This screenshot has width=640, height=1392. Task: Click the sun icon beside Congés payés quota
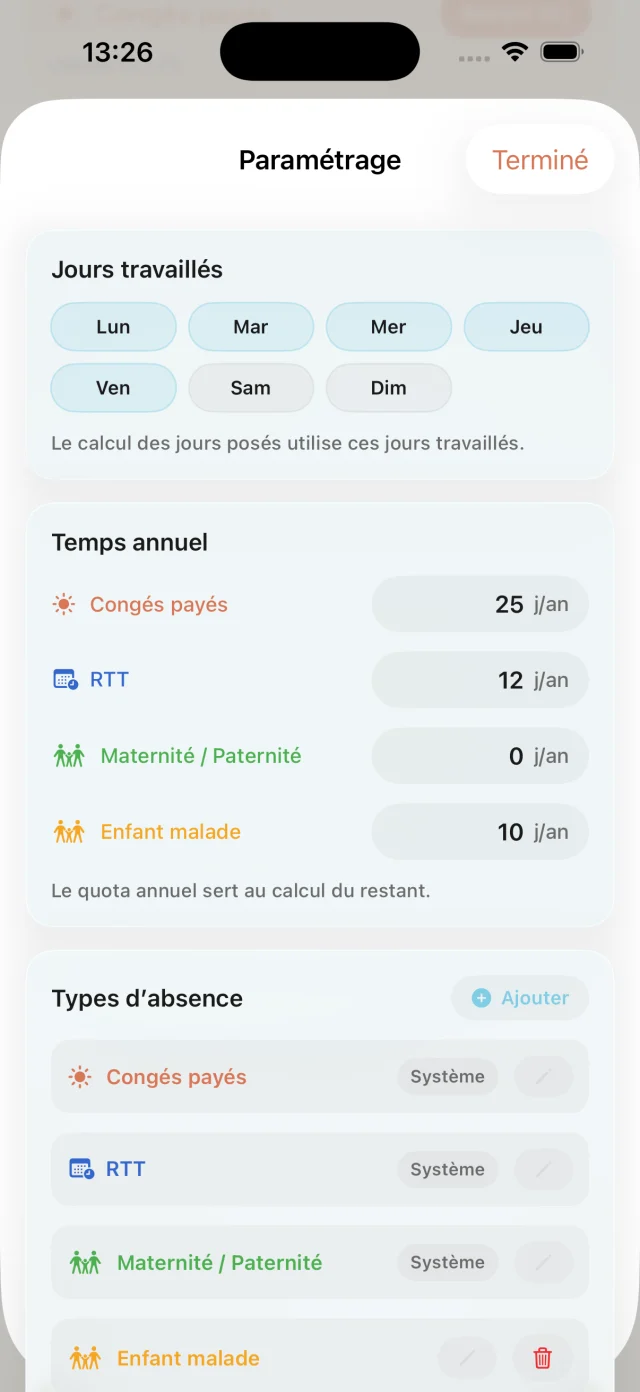[63, 604]
